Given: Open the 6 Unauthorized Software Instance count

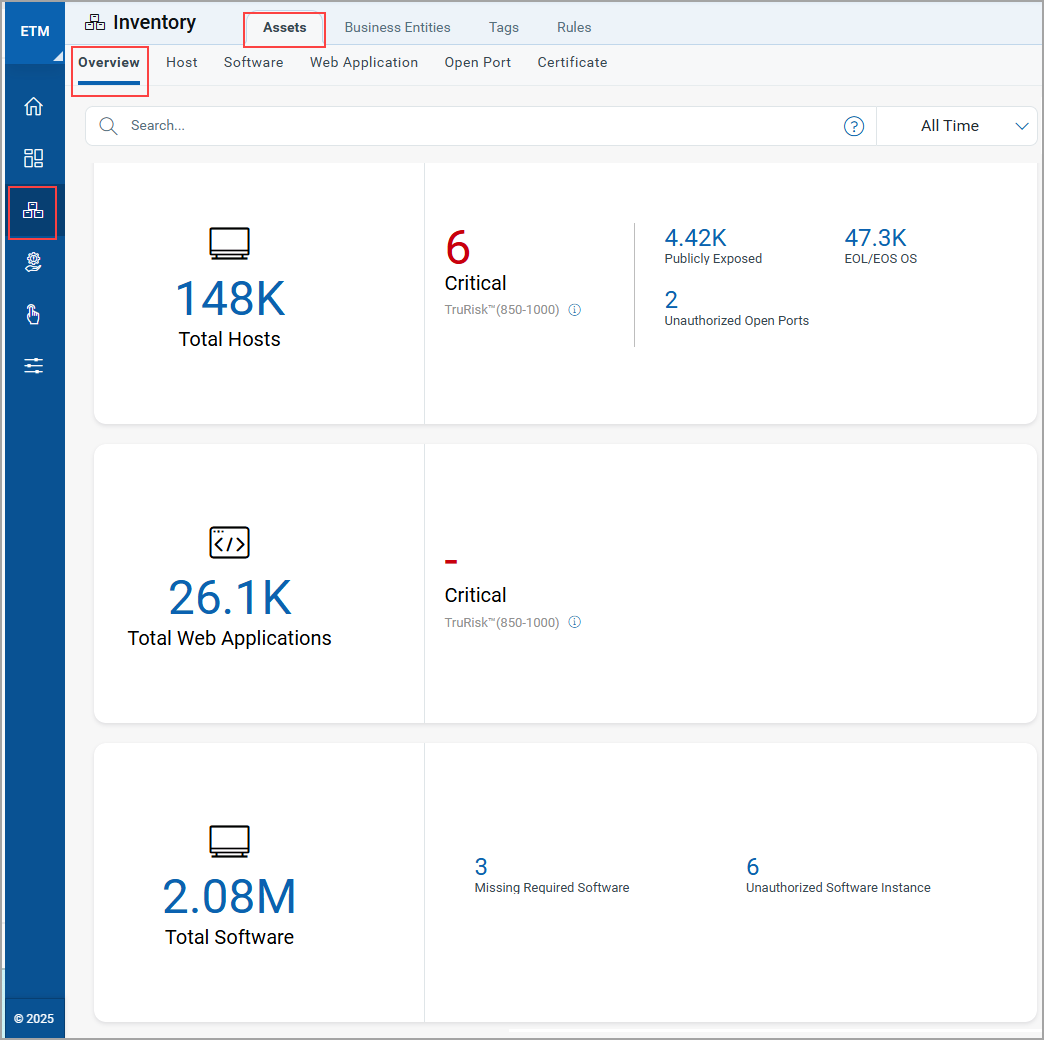Looking at the screenshot, I should pos(752,866).
